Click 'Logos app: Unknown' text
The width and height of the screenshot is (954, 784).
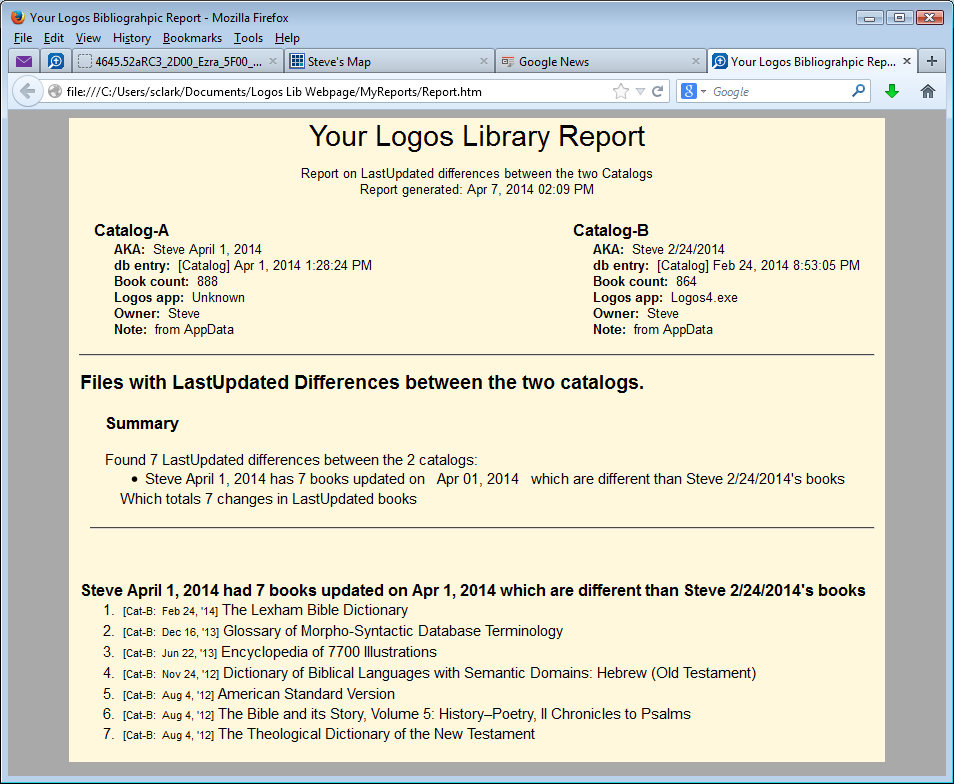click(x=179, y=297)
